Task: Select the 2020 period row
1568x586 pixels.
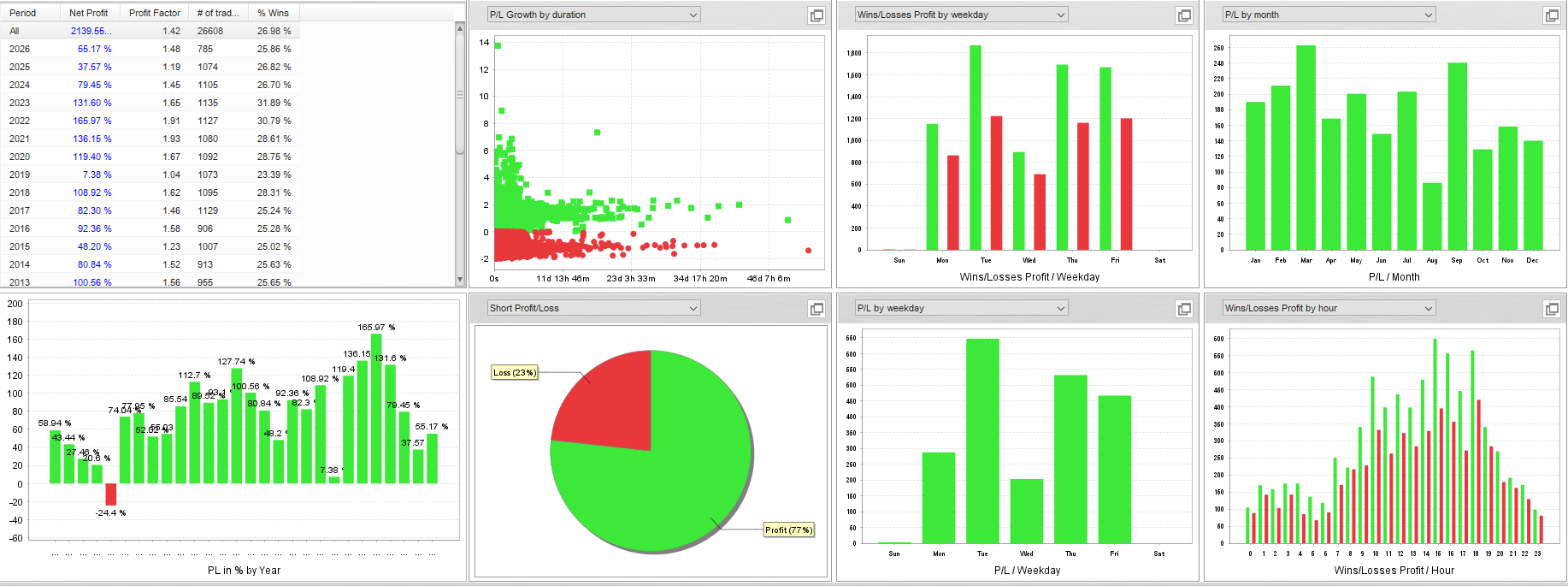Action: [x=150, y=157]
